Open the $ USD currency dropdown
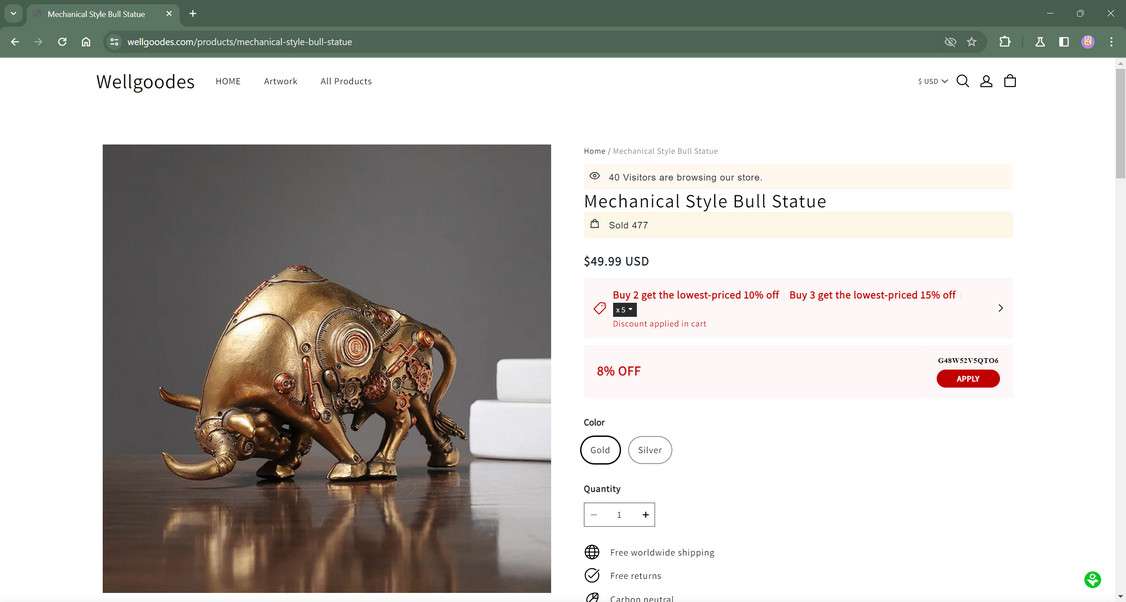This screenshot has height=602, width=1126. click(931, 81)
